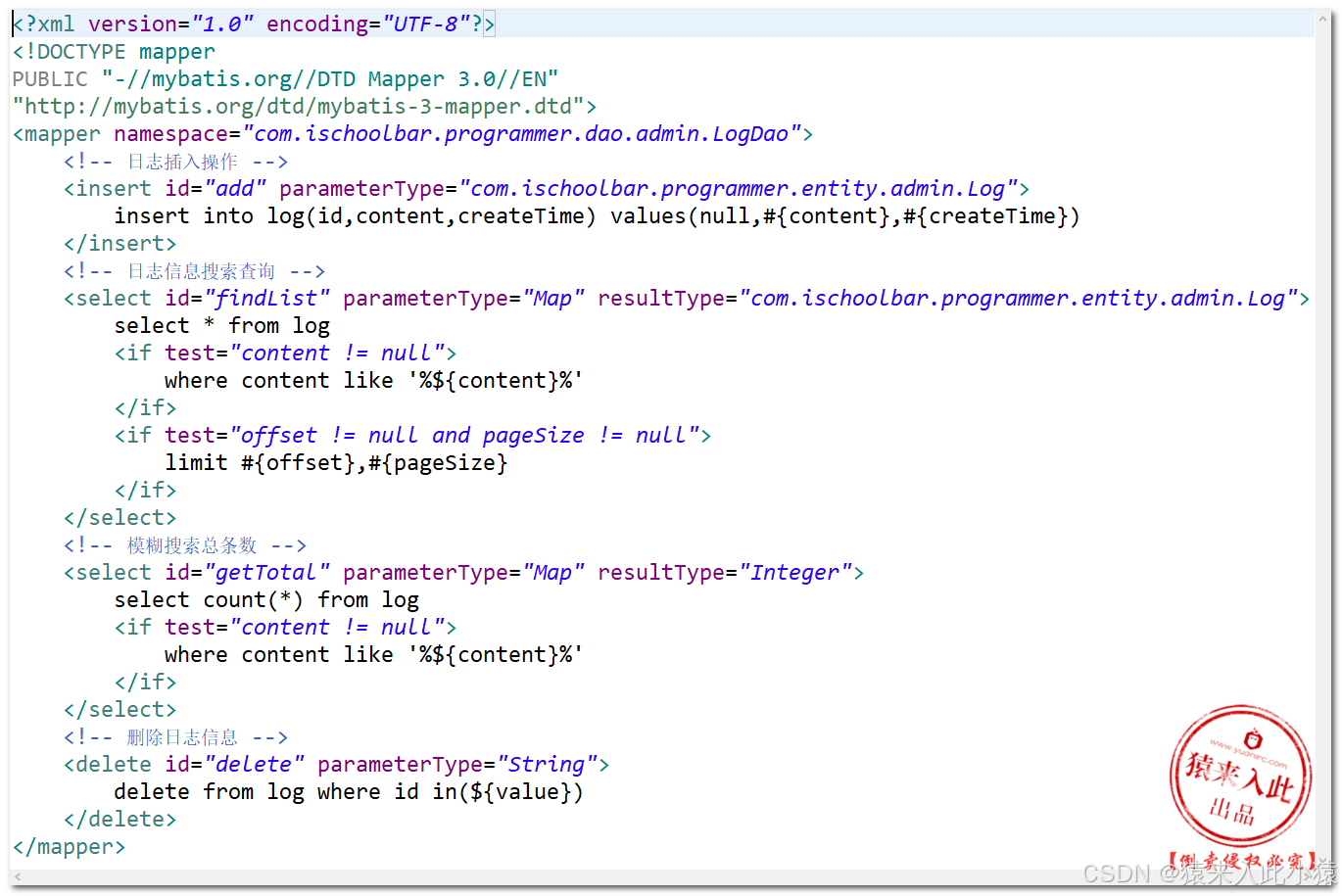Click the comment "删除日志信息"
The width and height of the screenshot is (1342, 896).
(x=176, y=737)
